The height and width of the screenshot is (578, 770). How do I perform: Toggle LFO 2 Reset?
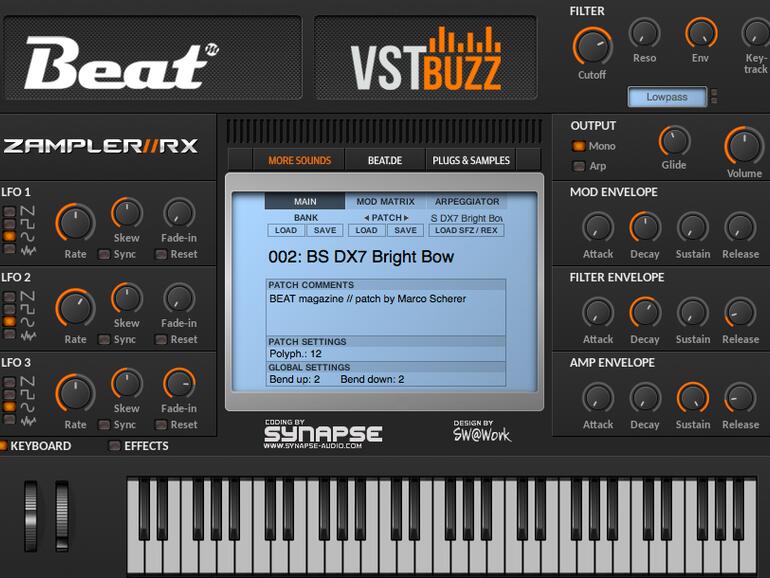click(x=161, y=339)
